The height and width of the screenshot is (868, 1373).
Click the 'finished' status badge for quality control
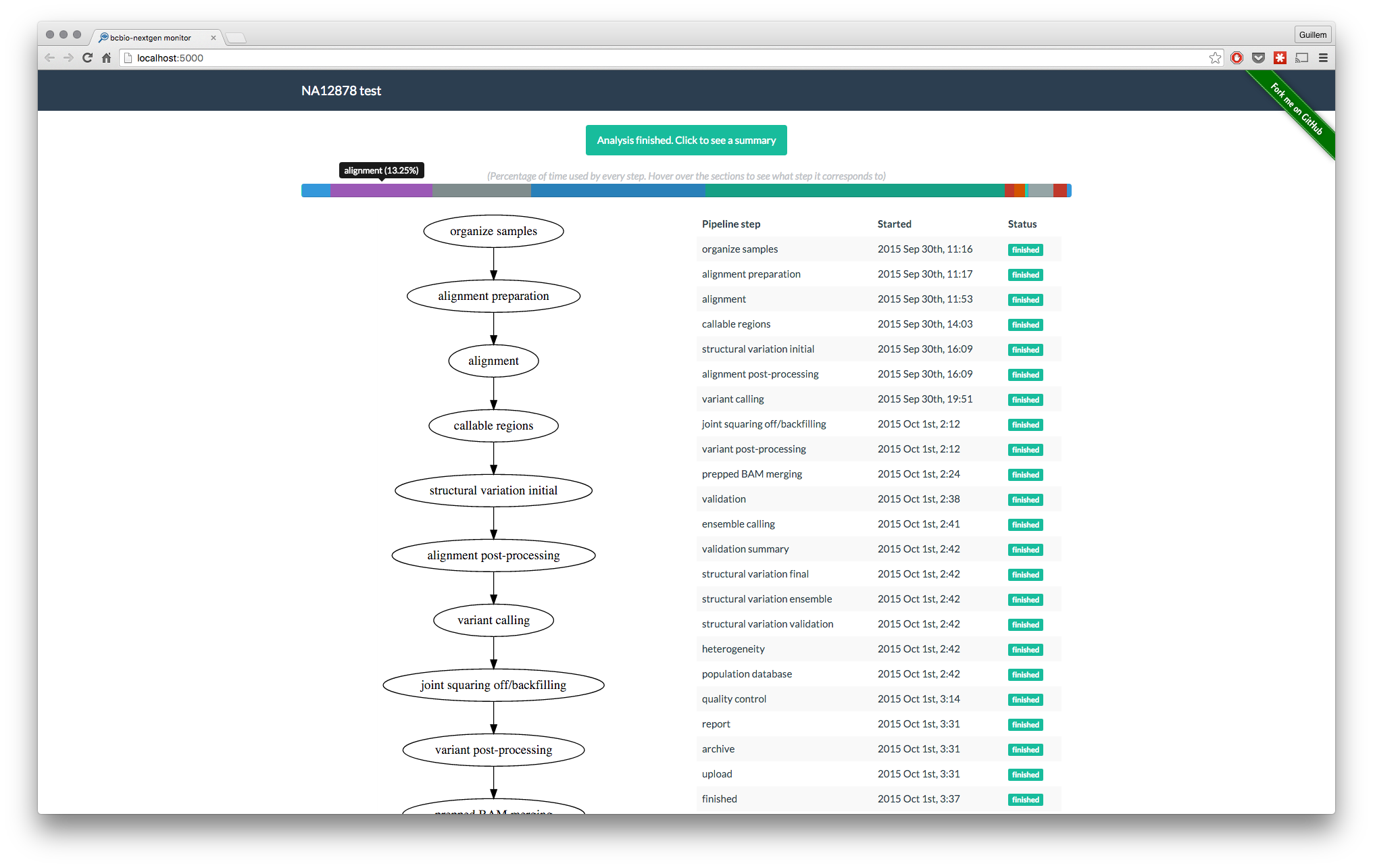(x=1025, y=699)
